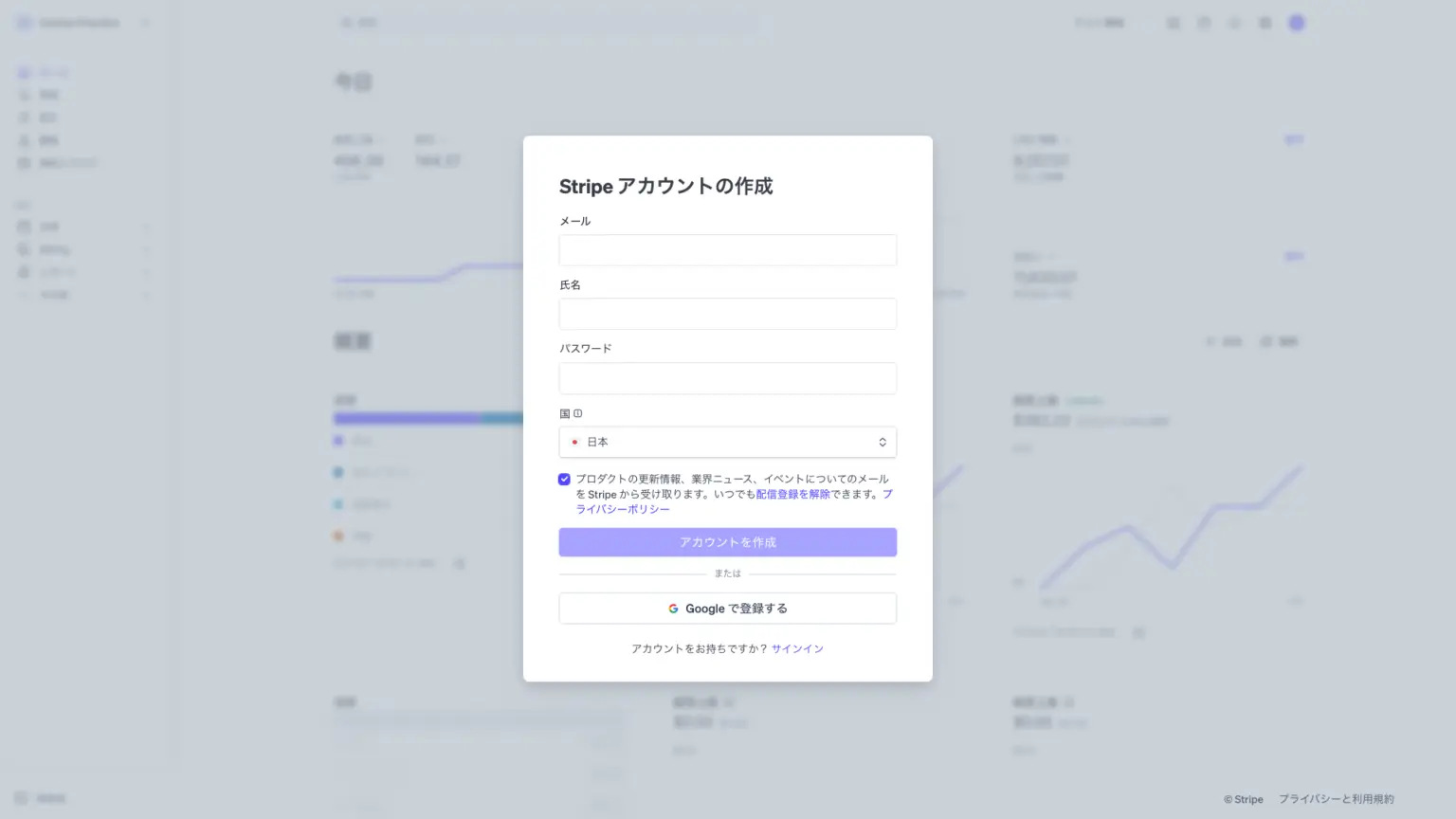Screen dimensions: 1456x819
Task: Click into the 氏名 text field
Action: coord(728,314)
